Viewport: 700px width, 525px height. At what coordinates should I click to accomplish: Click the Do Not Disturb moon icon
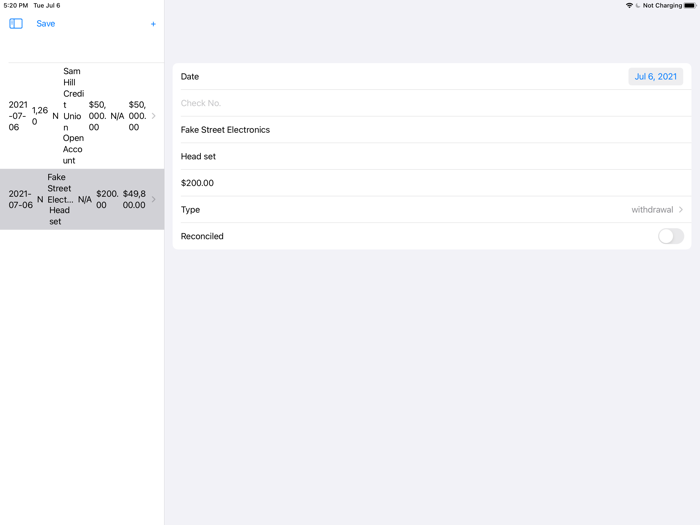click(638, 6)
